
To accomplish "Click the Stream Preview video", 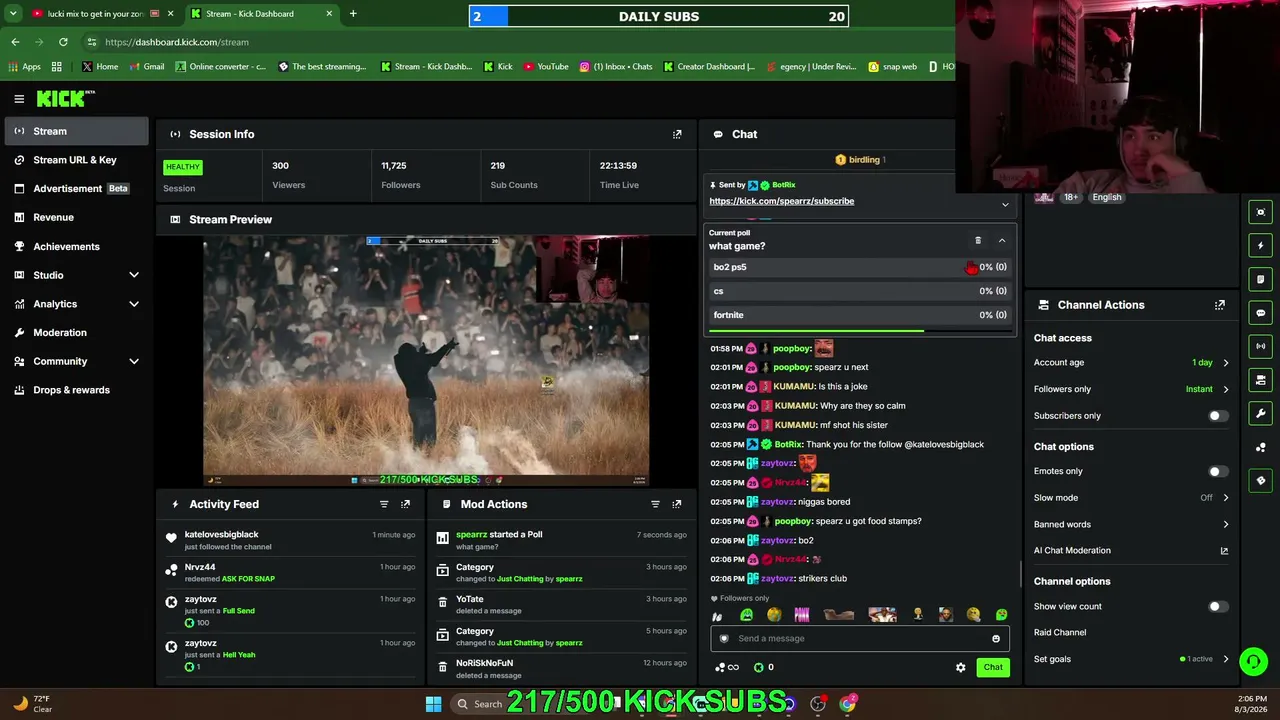I will [426, 361].
